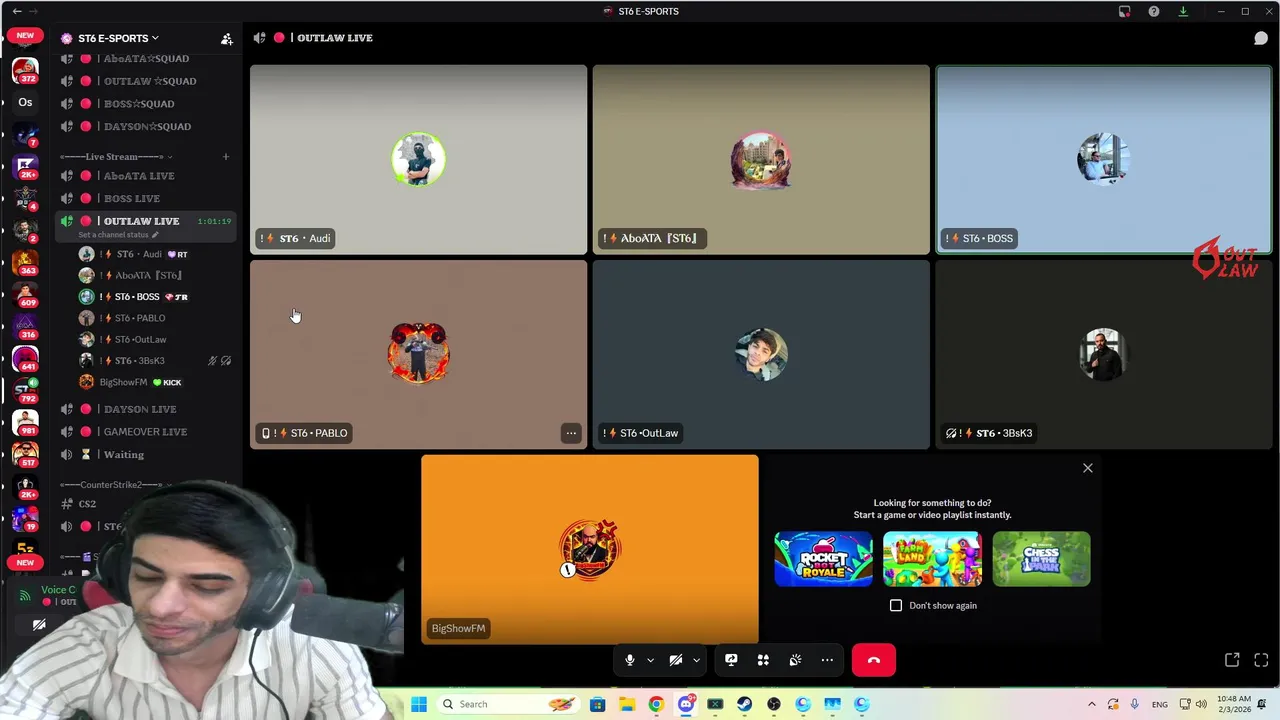Click the taskbar Search box
Image resolution: width=1280 pixels, height=720 pixels.
point(508,704)
